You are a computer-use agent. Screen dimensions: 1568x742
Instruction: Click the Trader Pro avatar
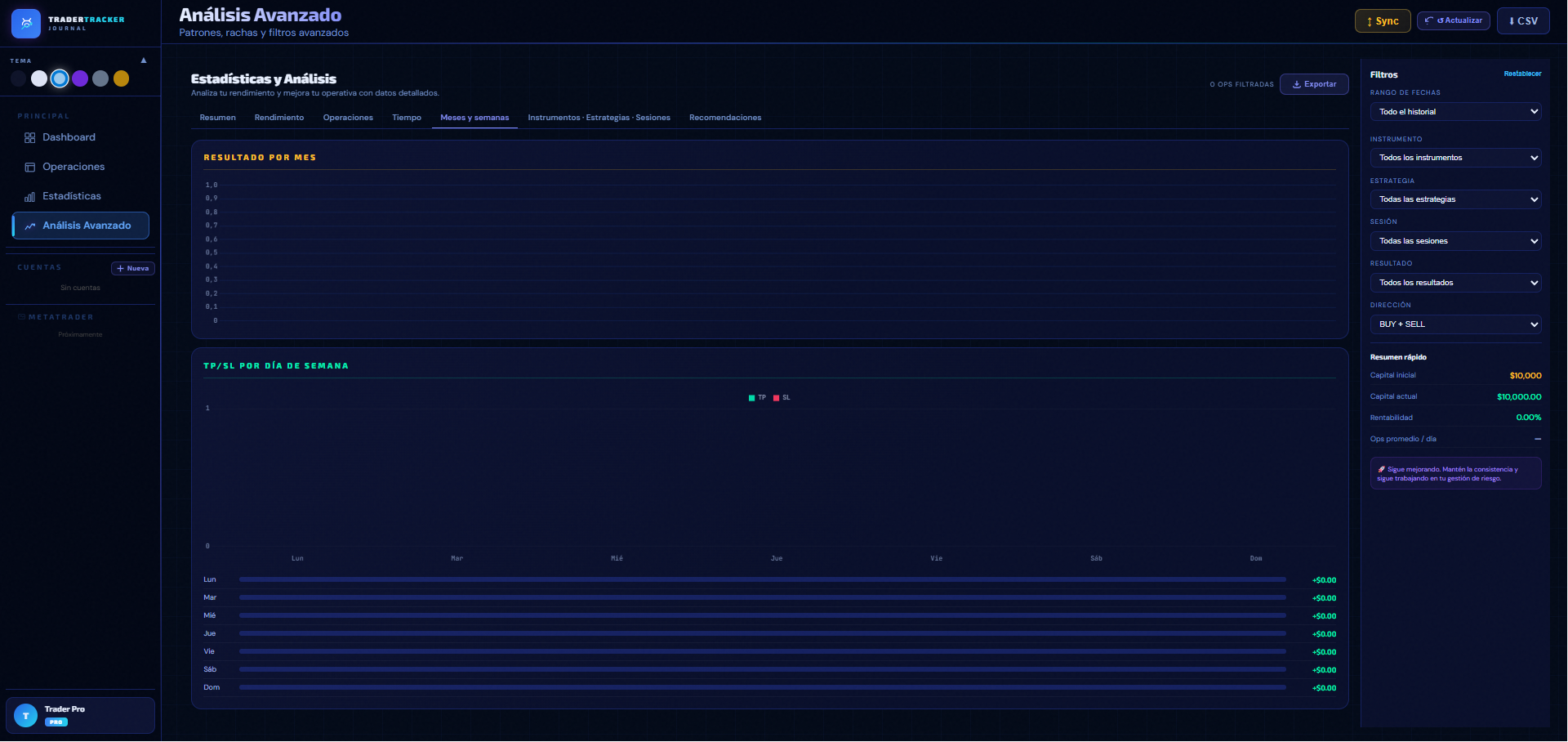pyautogui.click(x=26, y=716)
